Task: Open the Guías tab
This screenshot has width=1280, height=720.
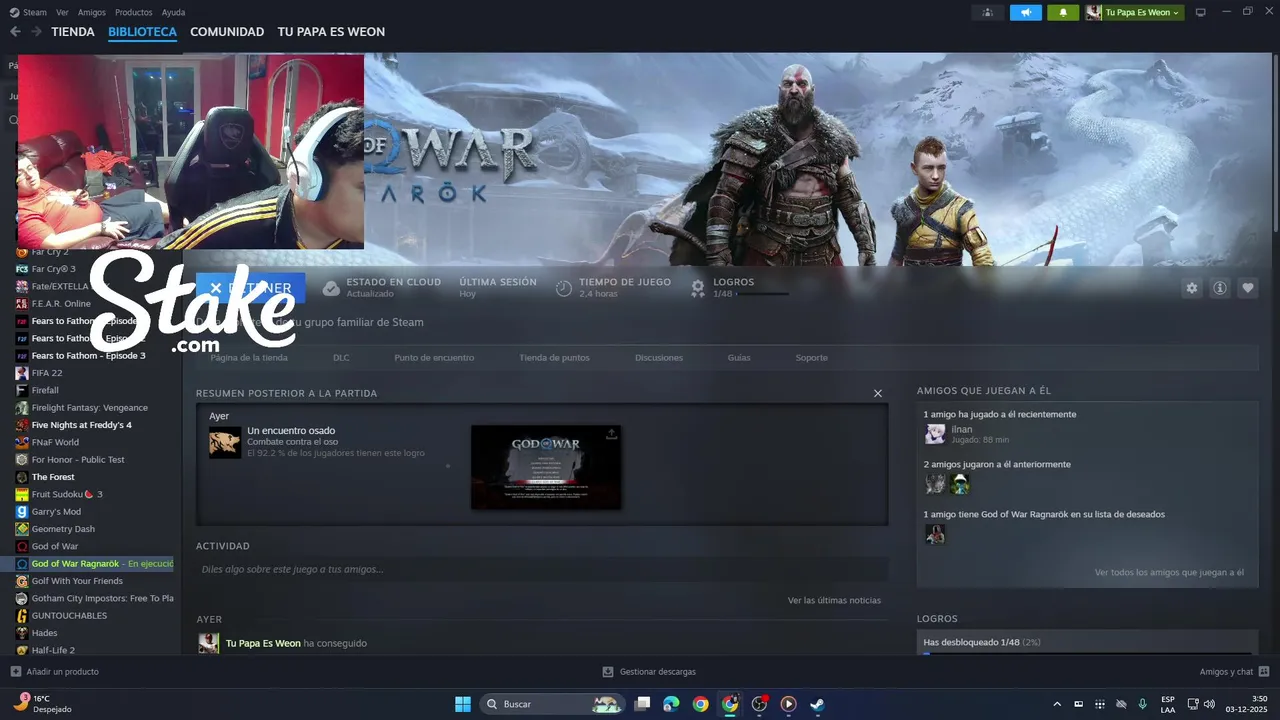Action: 739,357
